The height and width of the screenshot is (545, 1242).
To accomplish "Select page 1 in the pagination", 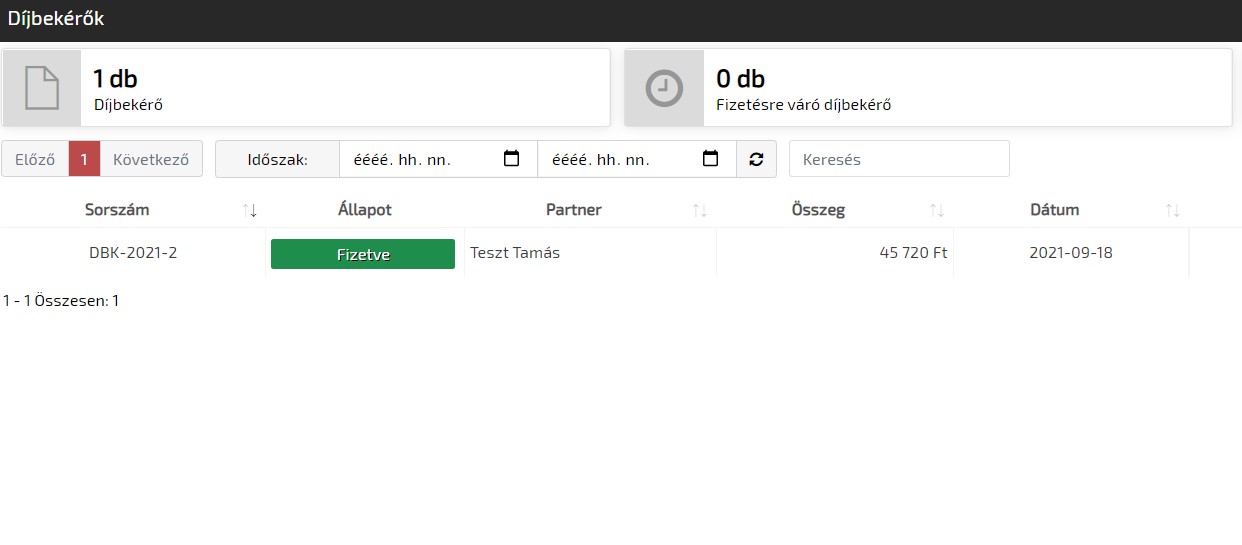I will pos(85,159).
